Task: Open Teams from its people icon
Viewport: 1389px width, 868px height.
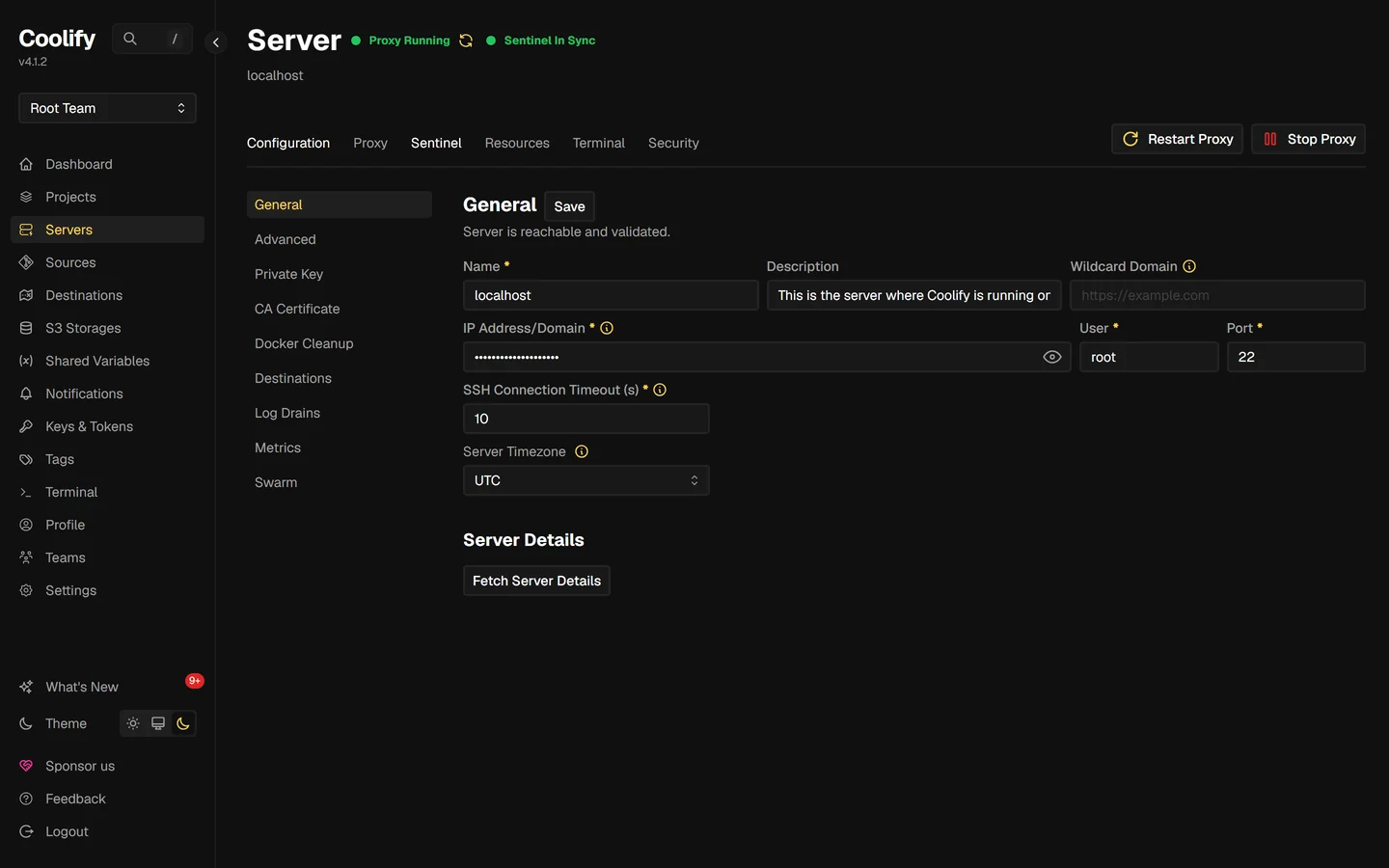Action: pyautogui.click(x=26, y=557)
